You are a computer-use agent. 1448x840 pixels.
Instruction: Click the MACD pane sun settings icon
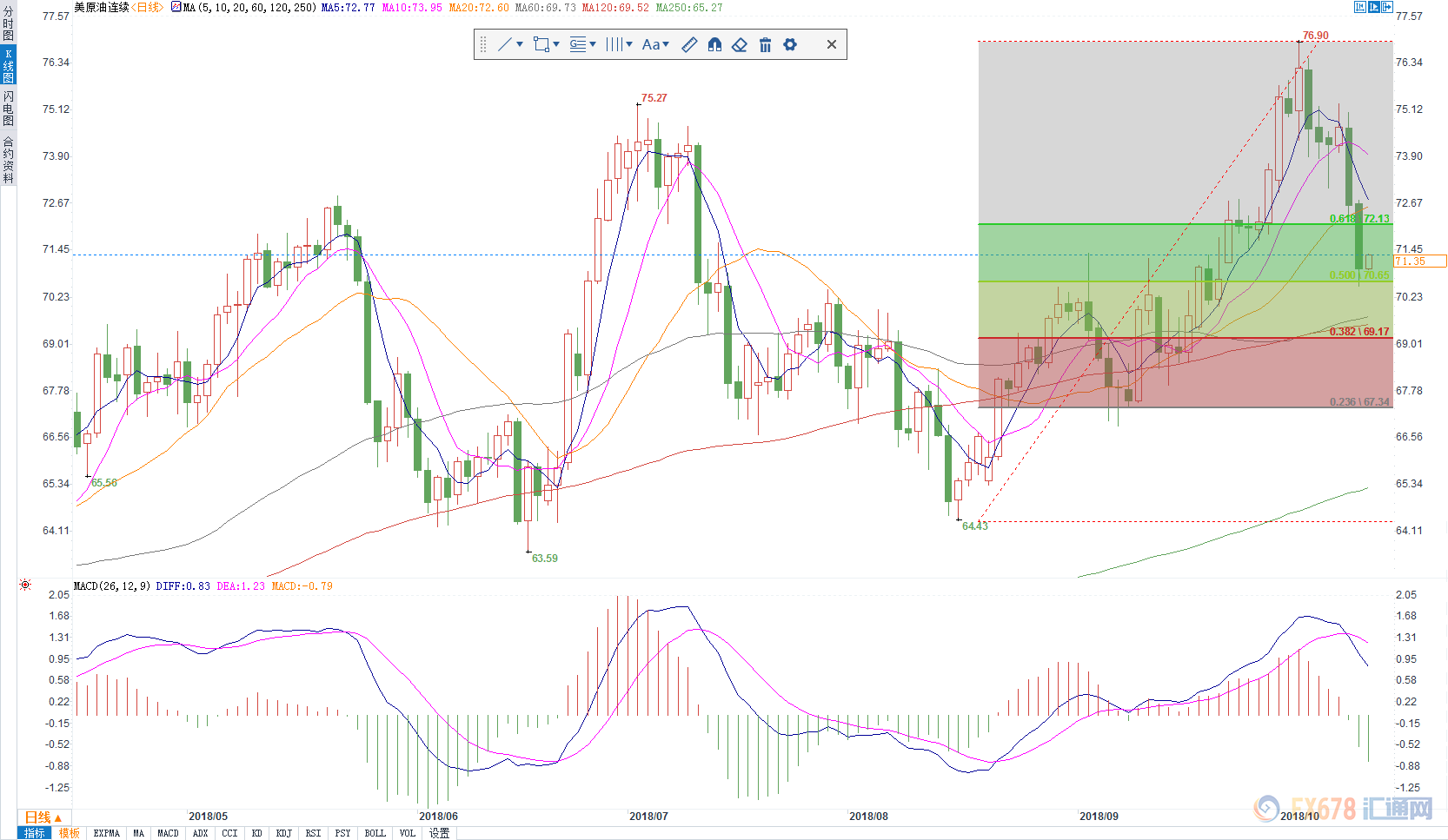[x=25, y=585]
